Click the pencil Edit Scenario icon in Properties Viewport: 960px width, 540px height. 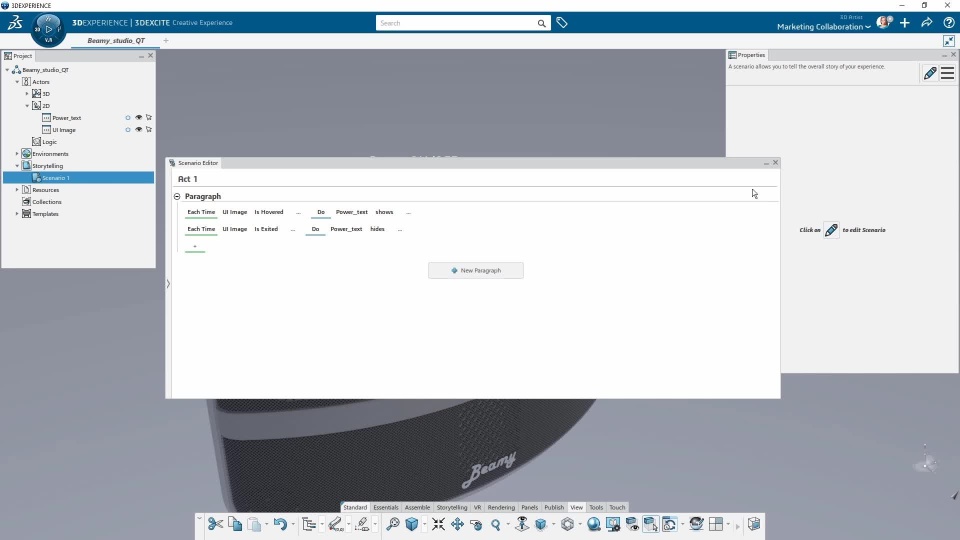tap(930, 73)
